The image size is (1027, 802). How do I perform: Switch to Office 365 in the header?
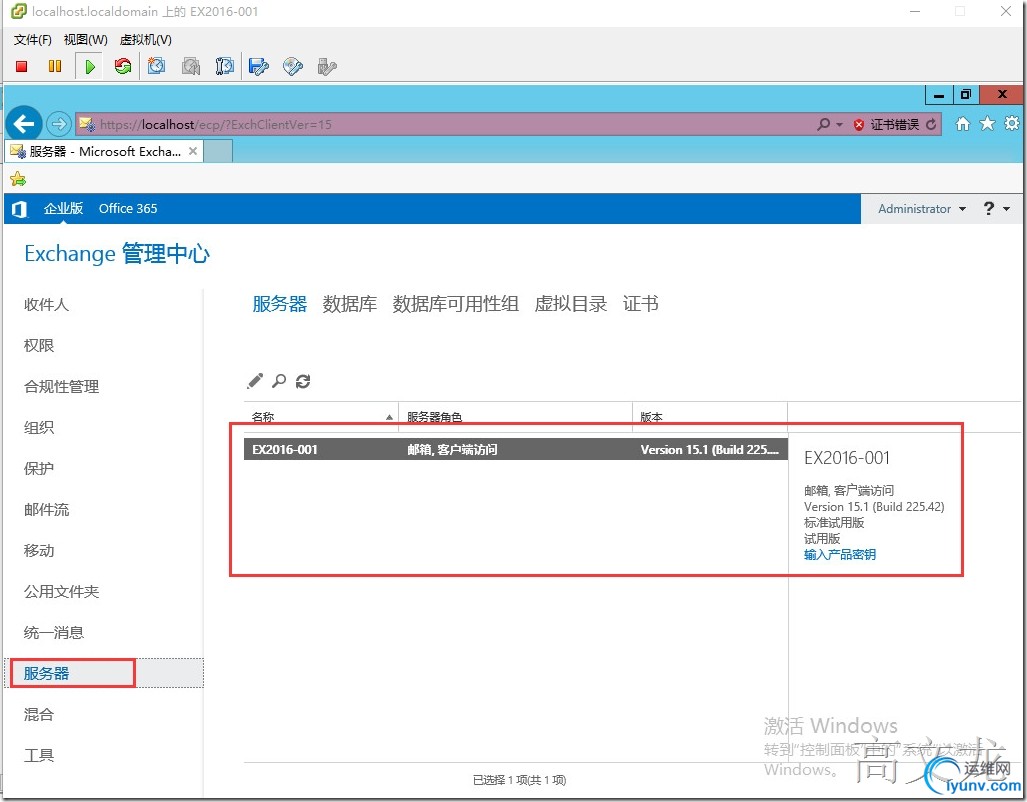[128, 208]
